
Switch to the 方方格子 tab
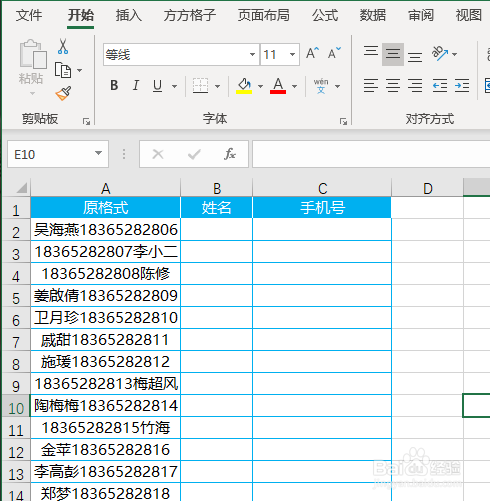(x=190, y=15)
